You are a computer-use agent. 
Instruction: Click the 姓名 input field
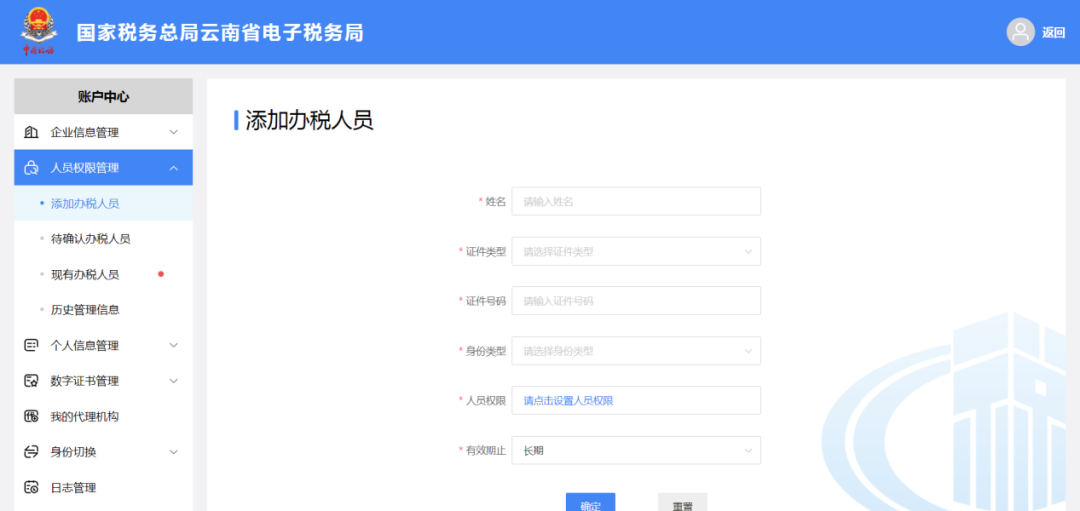coord(636,201)
